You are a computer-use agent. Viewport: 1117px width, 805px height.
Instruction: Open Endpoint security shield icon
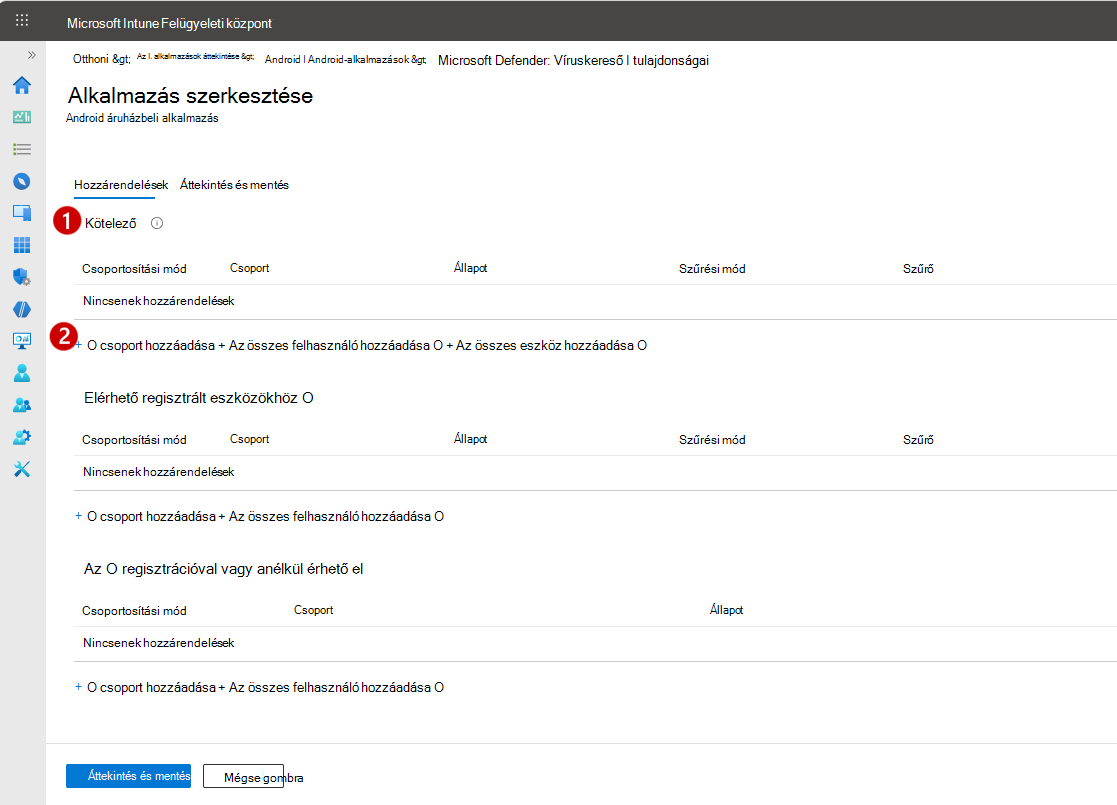point(22,277)
